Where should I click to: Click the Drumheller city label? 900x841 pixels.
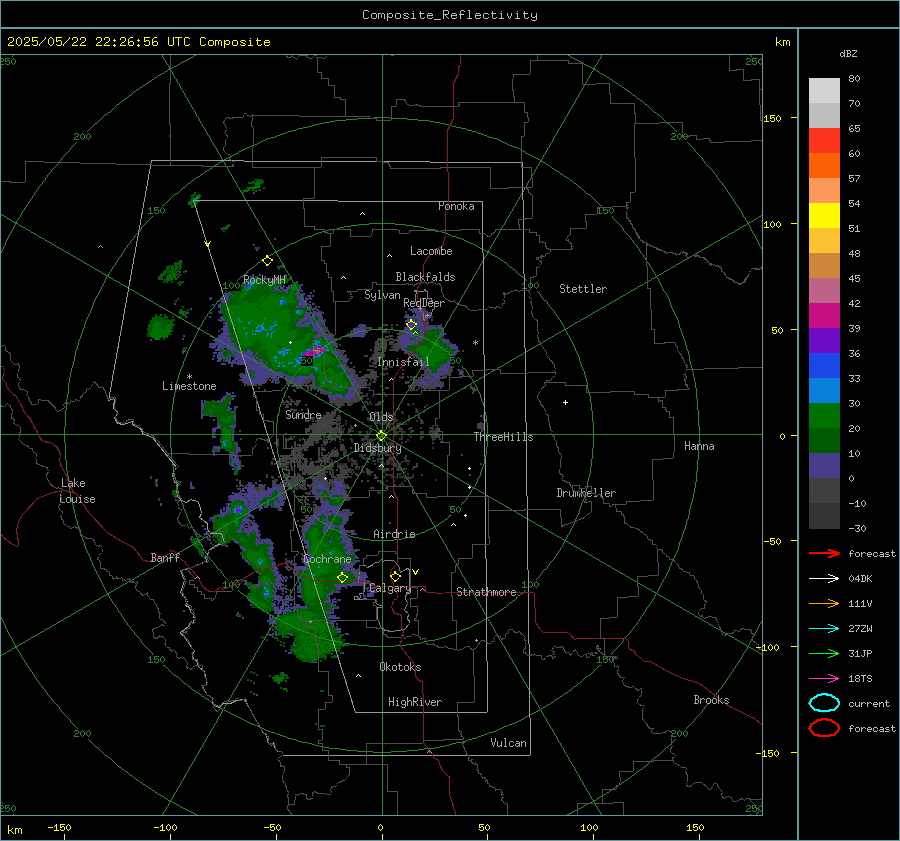[586, 493]
